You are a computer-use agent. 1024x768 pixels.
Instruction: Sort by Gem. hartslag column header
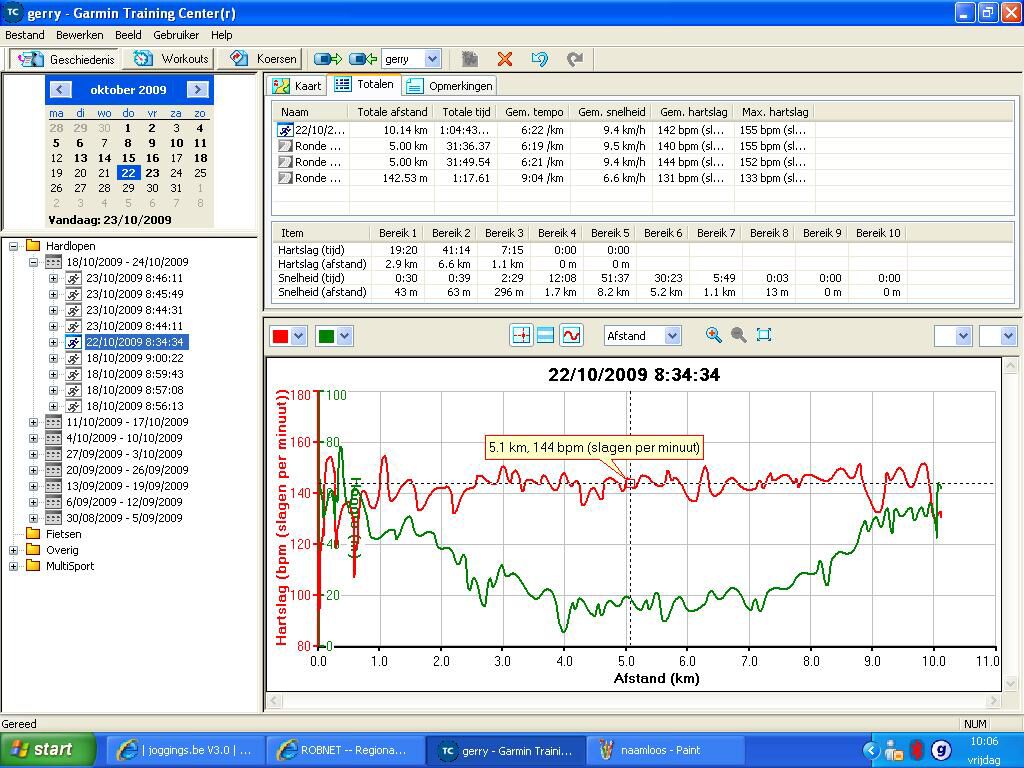coord(693,112)
